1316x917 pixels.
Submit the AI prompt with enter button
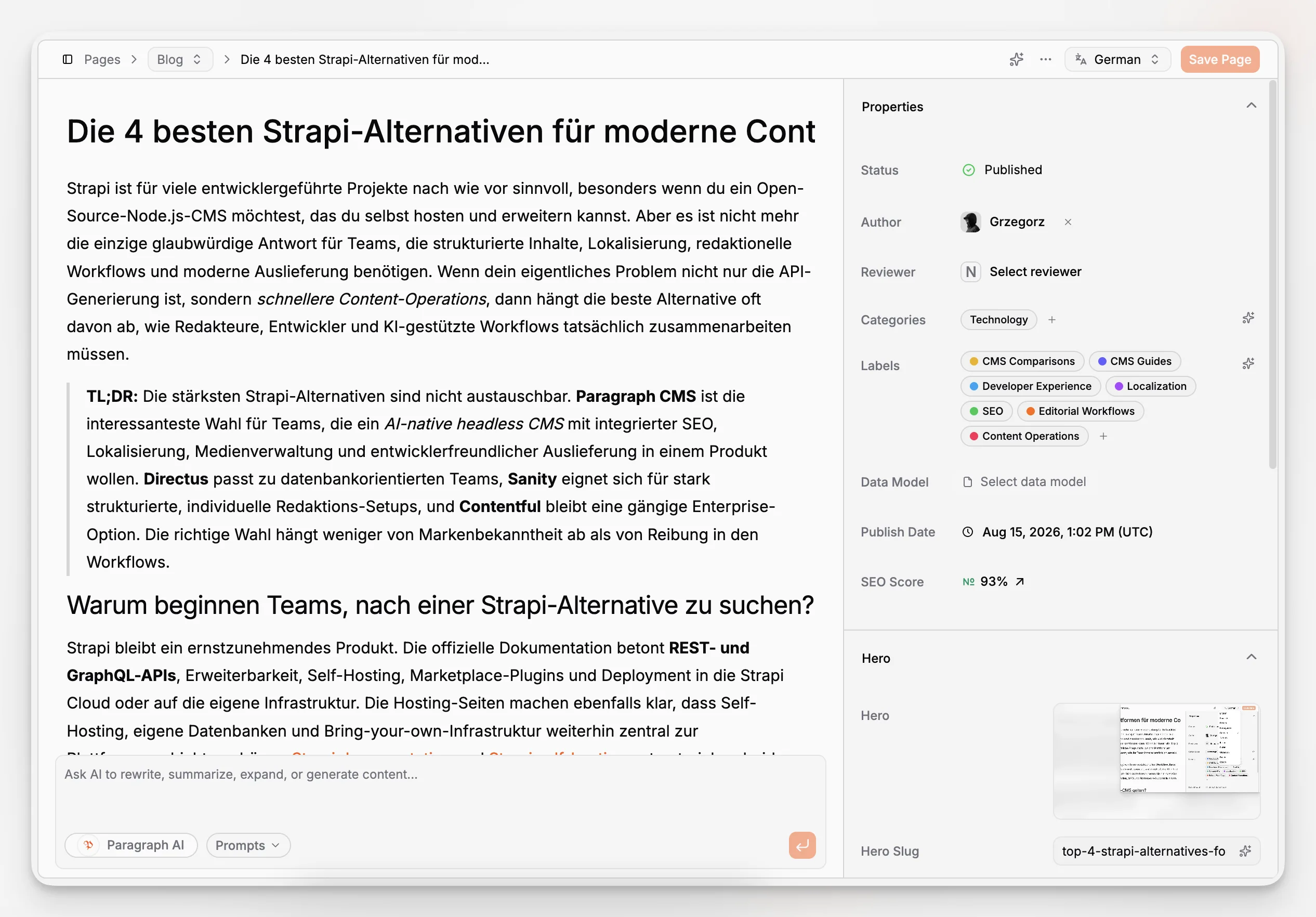802,846
